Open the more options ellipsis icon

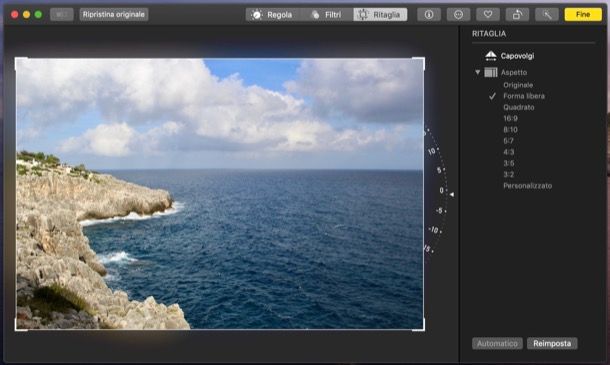tap(458, 14)
